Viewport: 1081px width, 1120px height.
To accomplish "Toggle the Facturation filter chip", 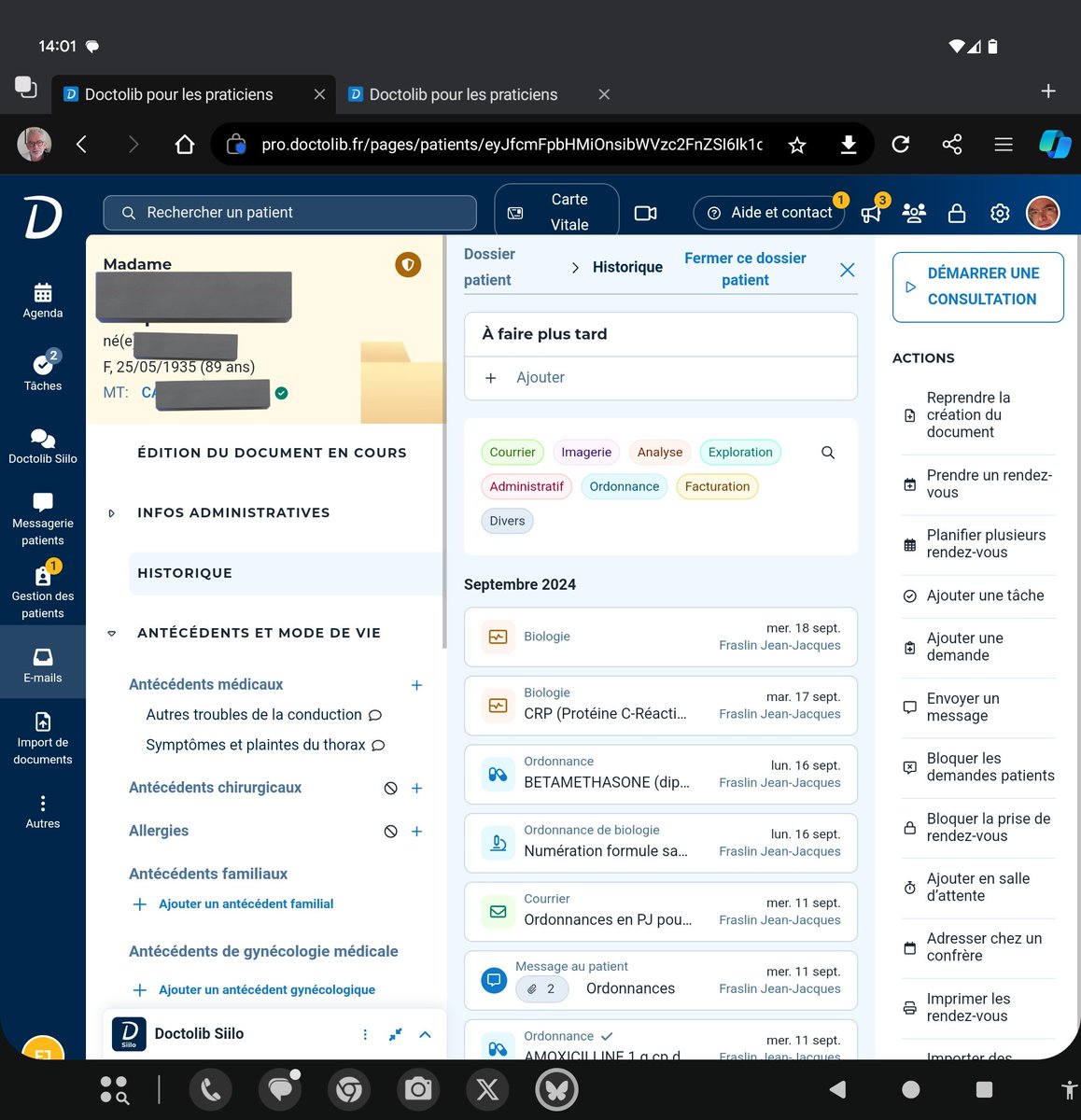I will [x=717, y=487].
